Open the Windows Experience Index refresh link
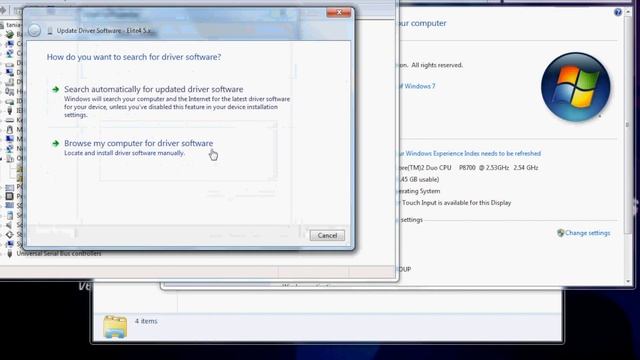This screenshot has width=640, height=360. click(x=470, y=153)
